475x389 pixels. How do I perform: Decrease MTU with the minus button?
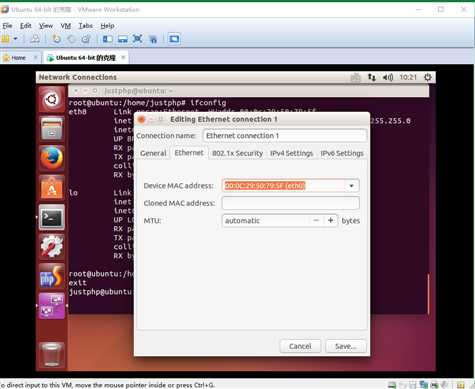pos(316,220)
